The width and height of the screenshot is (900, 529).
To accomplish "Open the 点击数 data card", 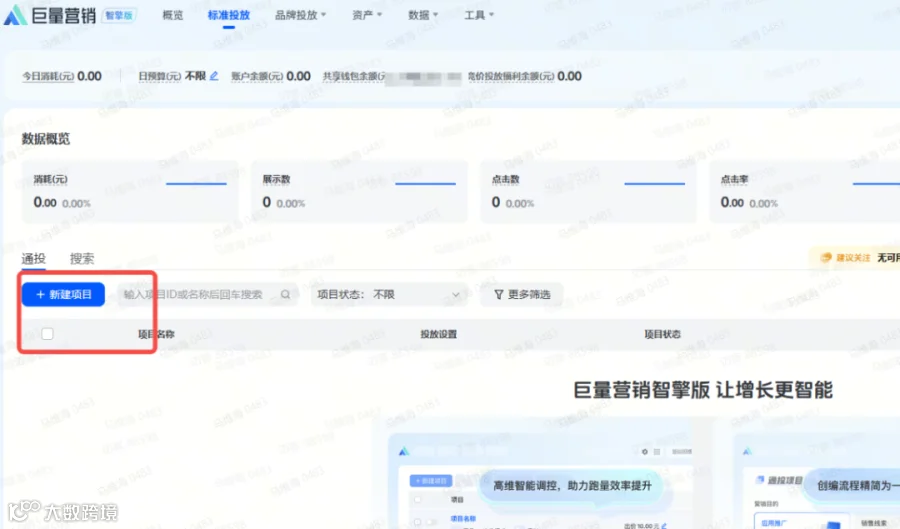I will click(x=588, y=192).
